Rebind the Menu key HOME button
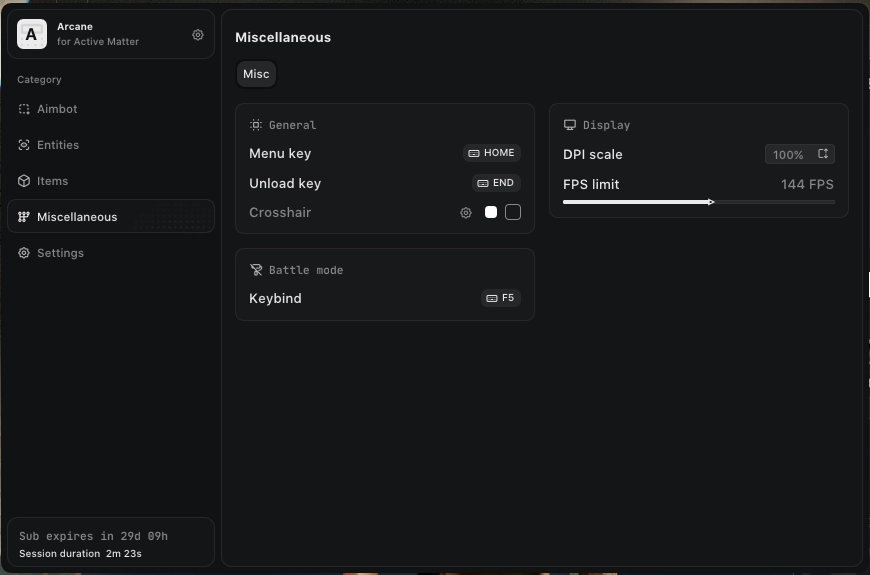Screen dimensions: 870x575 coord(492,153)
